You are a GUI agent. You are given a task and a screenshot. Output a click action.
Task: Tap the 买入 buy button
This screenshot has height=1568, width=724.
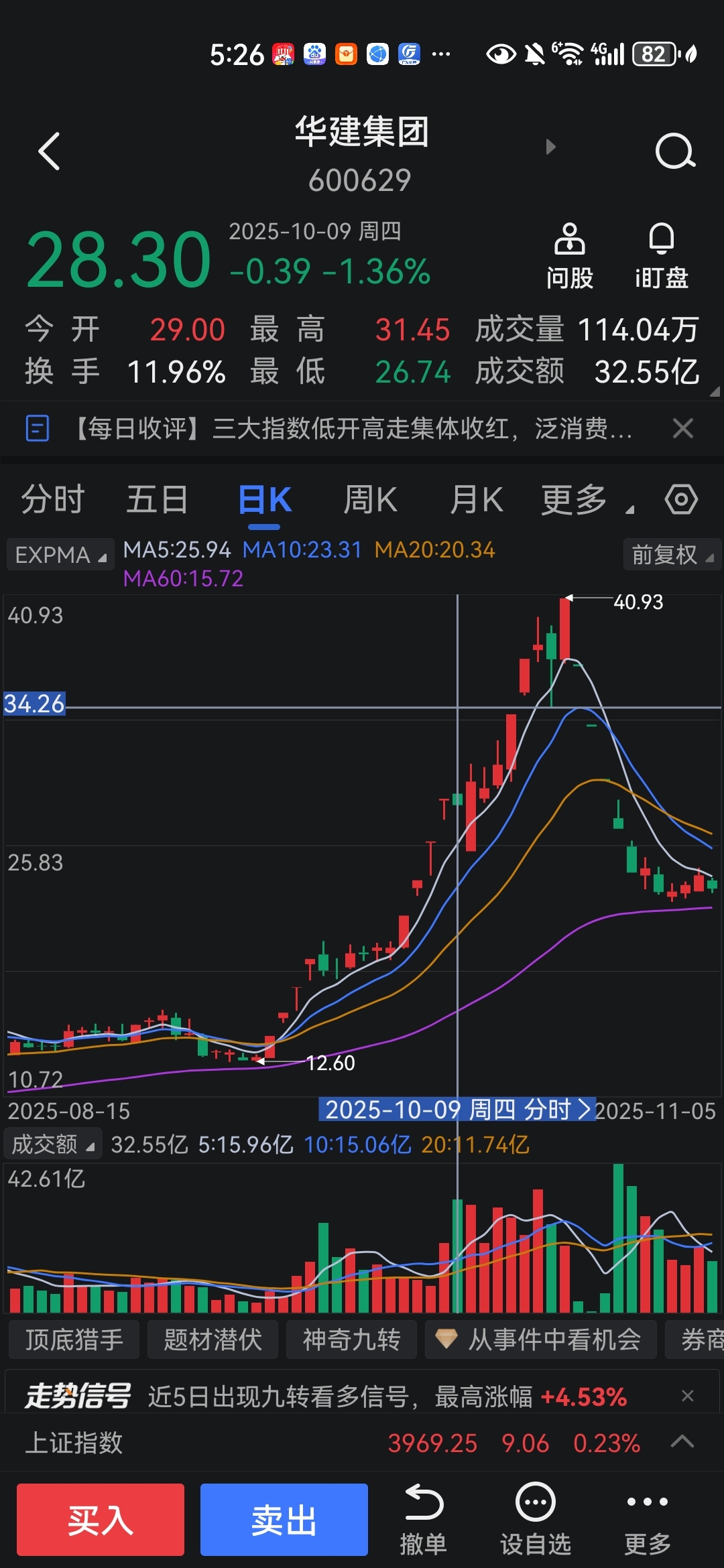tap(101, 1520)
